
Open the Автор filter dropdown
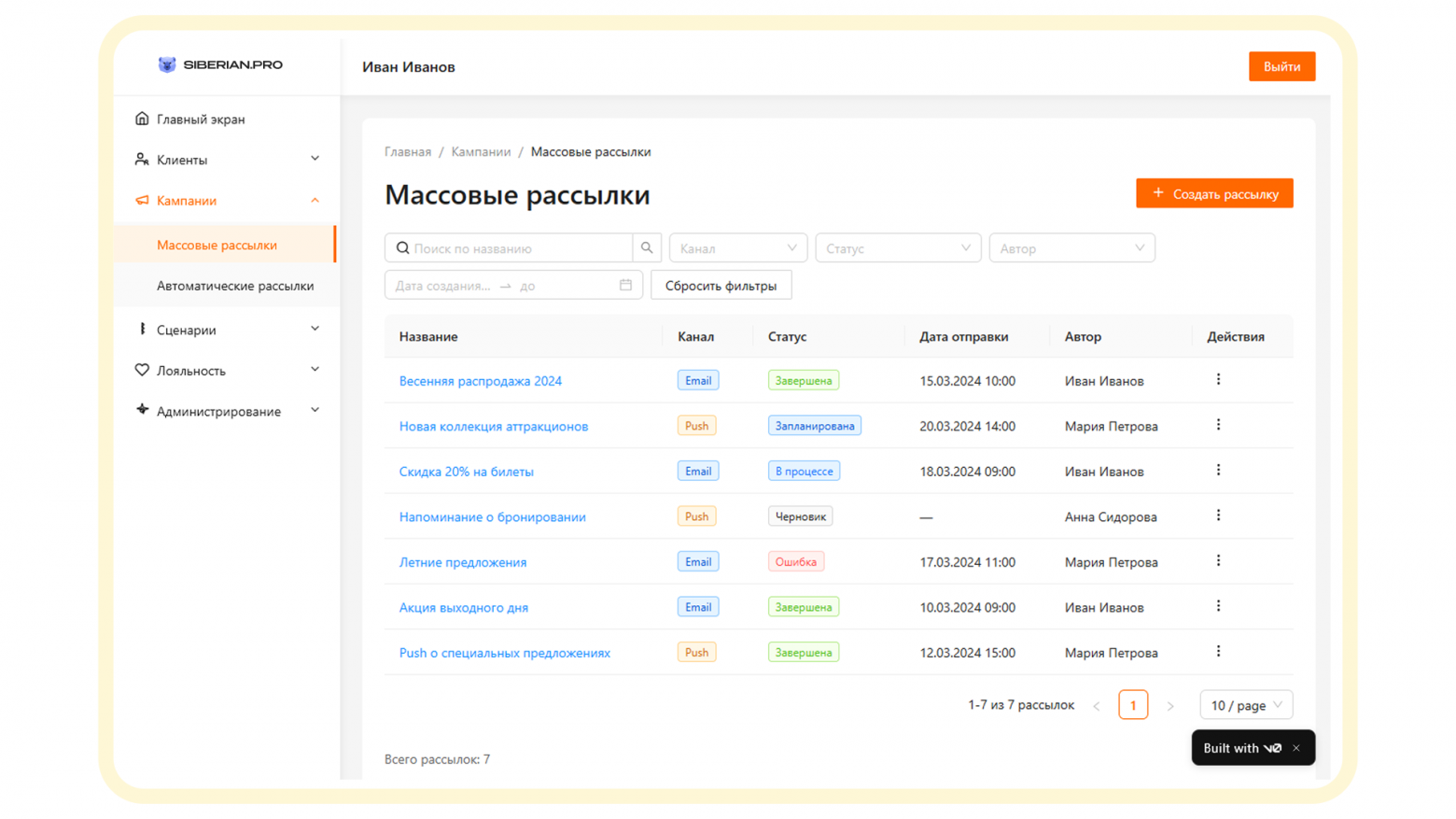coord(1071,248)
